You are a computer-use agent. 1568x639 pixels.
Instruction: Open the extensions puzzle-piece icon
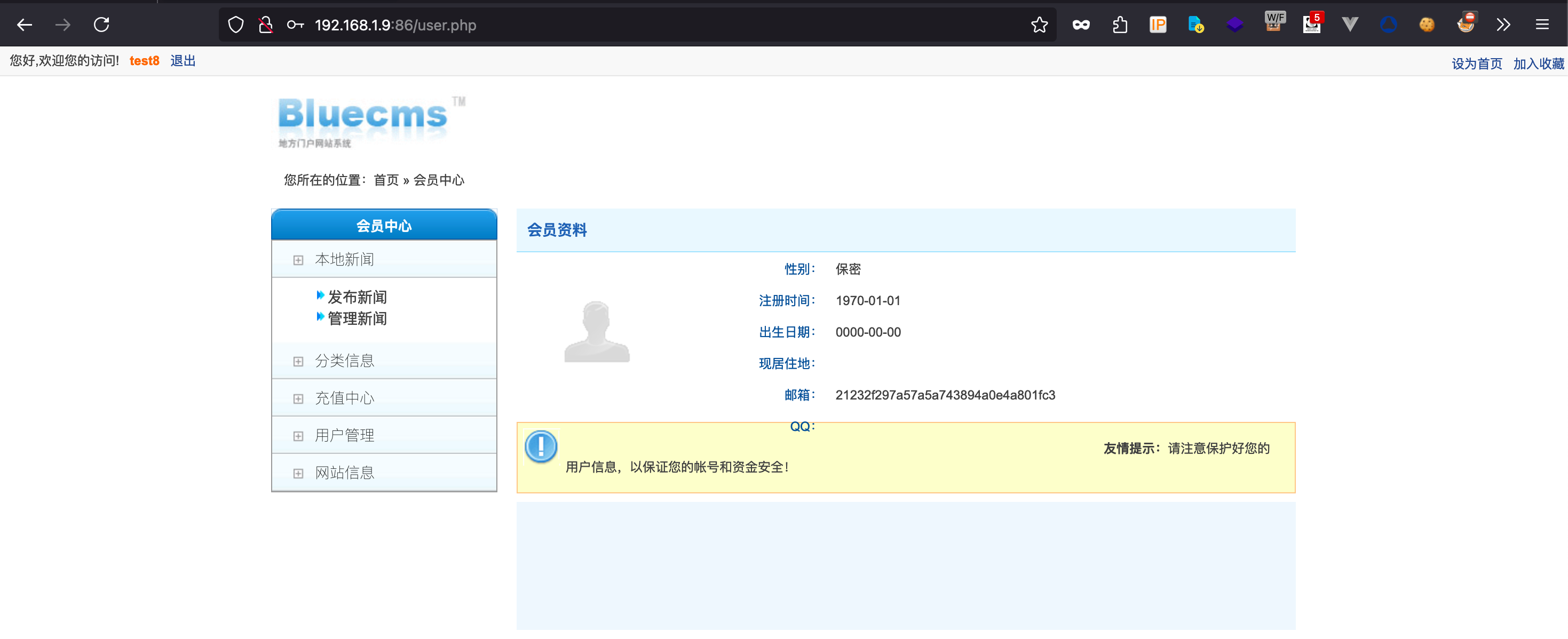(1119, 25)
